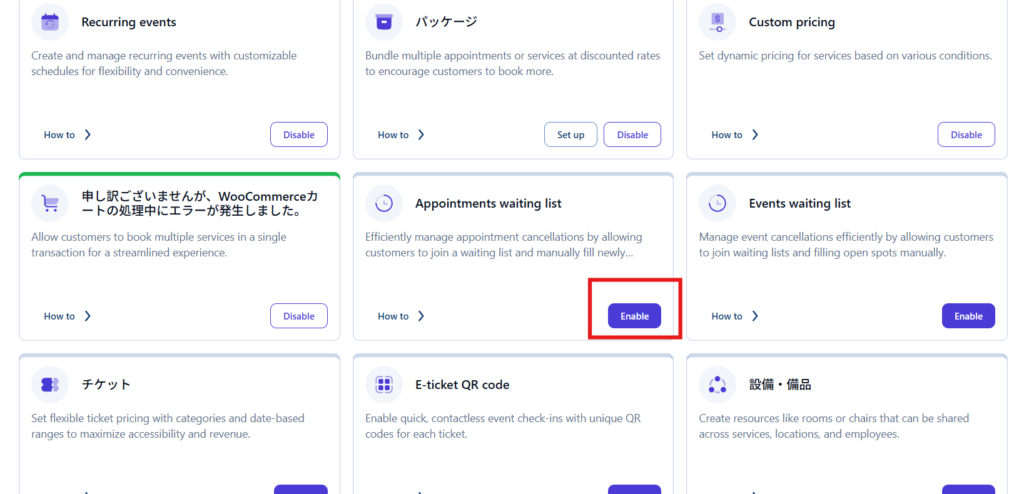Open How to for Events waiting list
This screenshot has width=1024, height=494.
pos(734,316)
